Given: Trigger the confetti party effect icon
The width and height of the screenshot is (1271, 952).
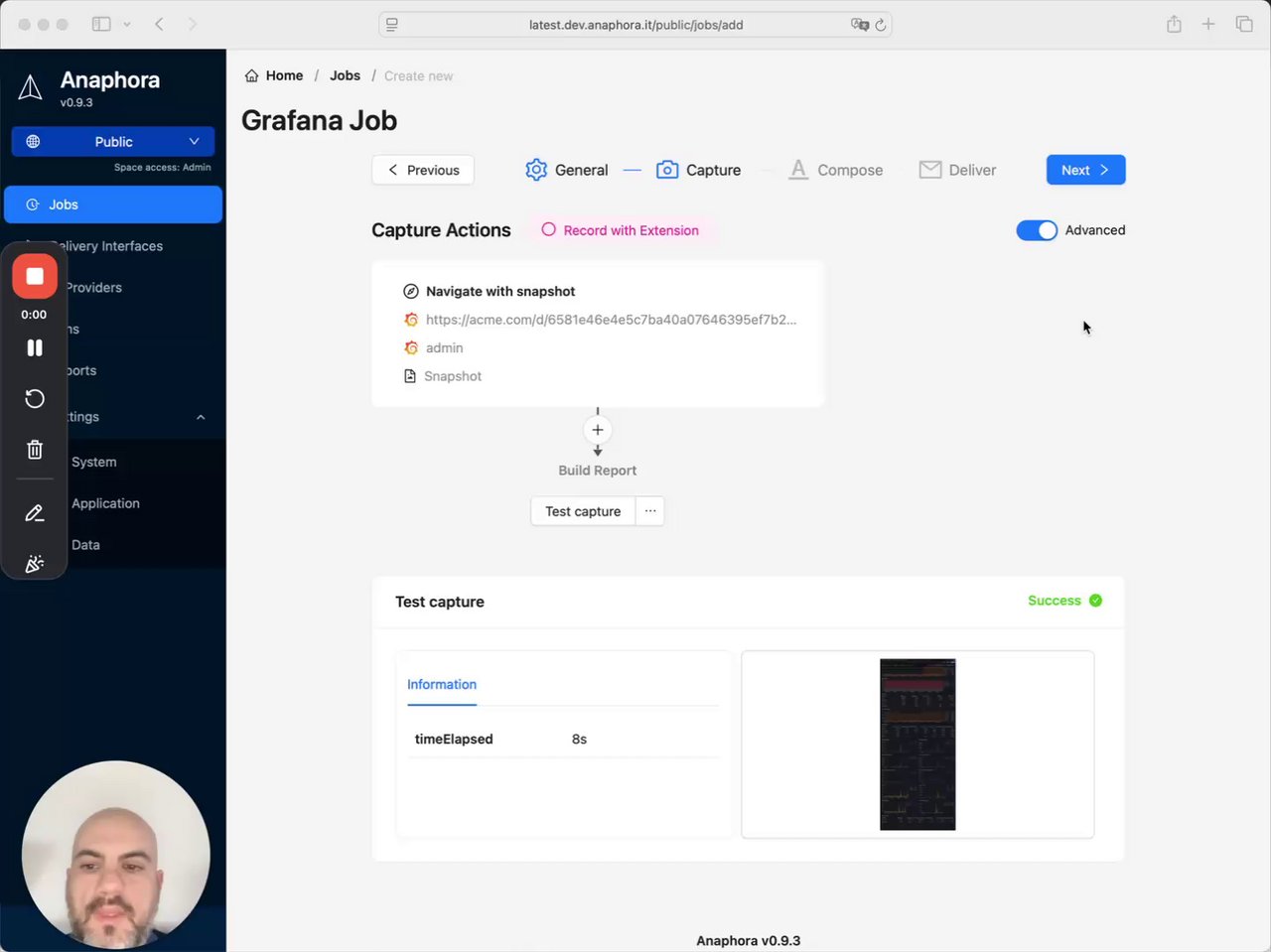Looking at the screenshot, I should [x=35, y=564].
